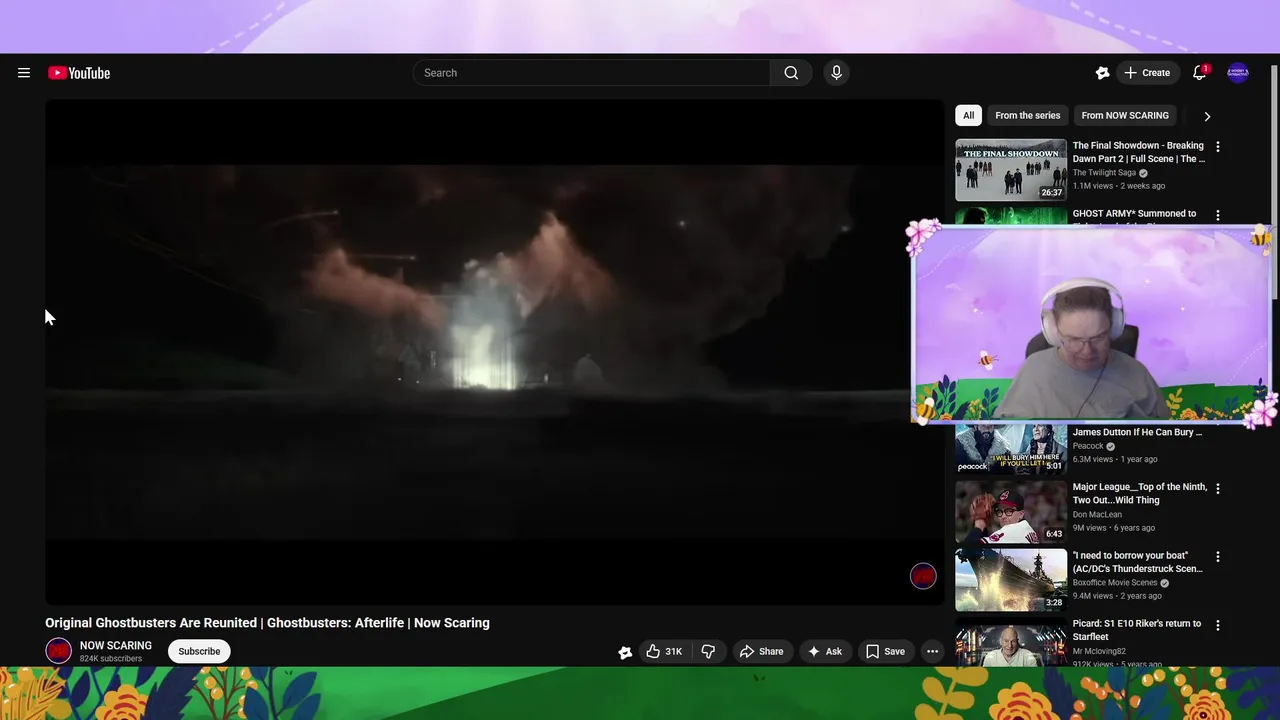This screenshot has height=720, width=1280.
Task: Open NOW SCARING channel avatar
Action: click(59, 651)
